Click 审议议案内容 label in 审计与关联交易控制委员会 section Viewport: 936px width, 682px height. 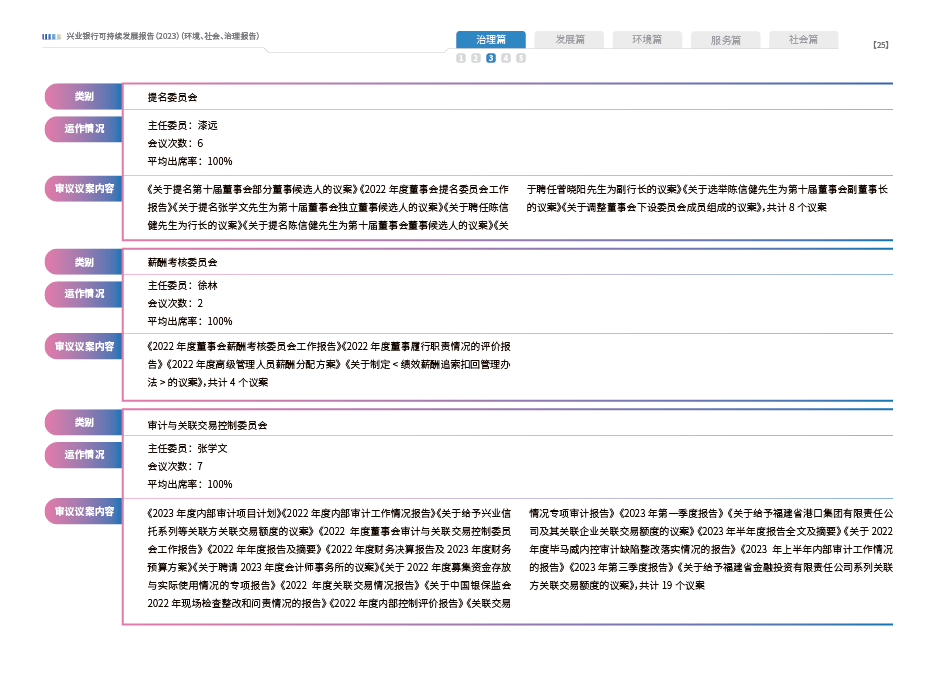coord(83,512)
